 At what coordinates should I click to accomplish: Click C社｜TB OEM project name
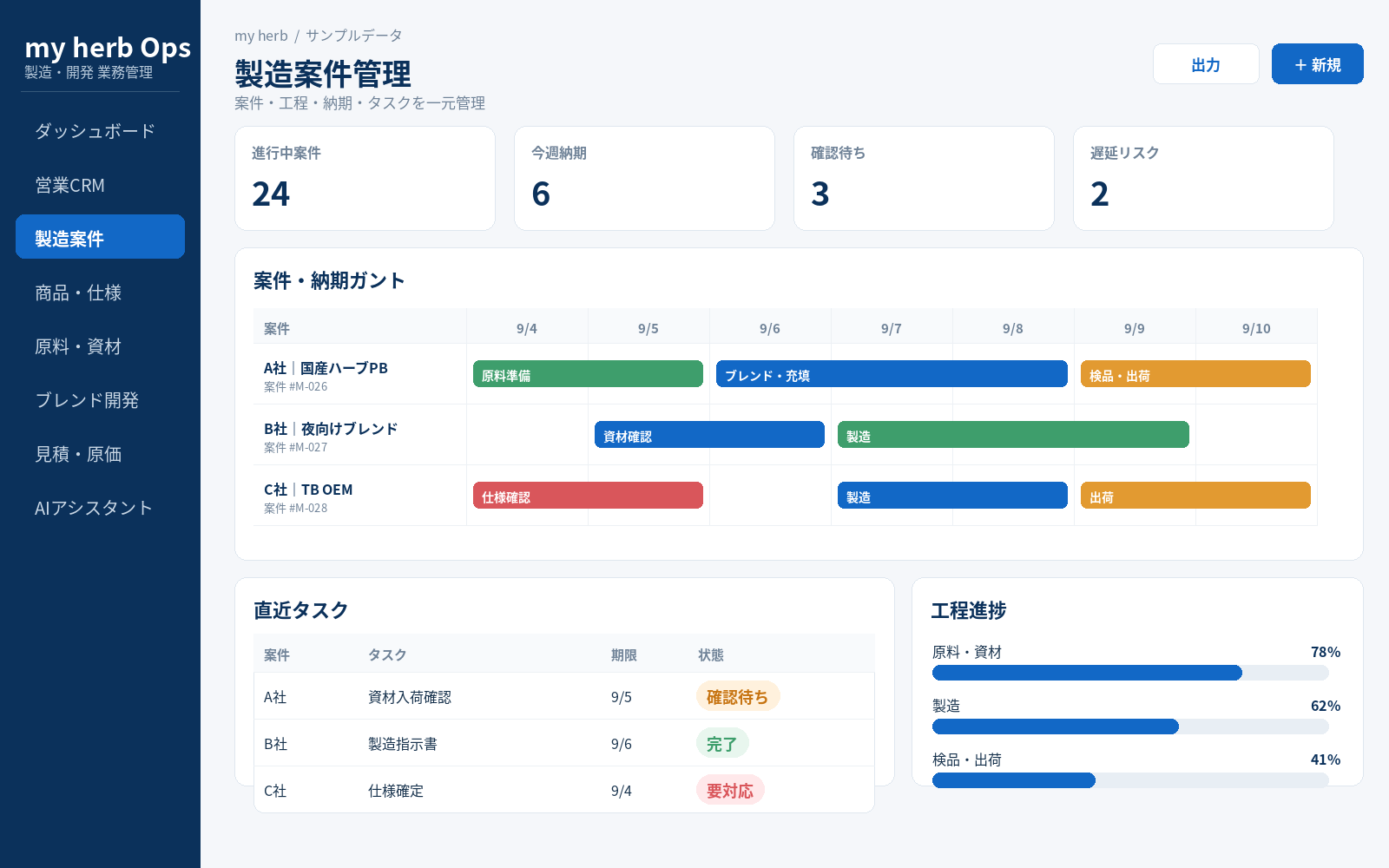tap(308, 490)
